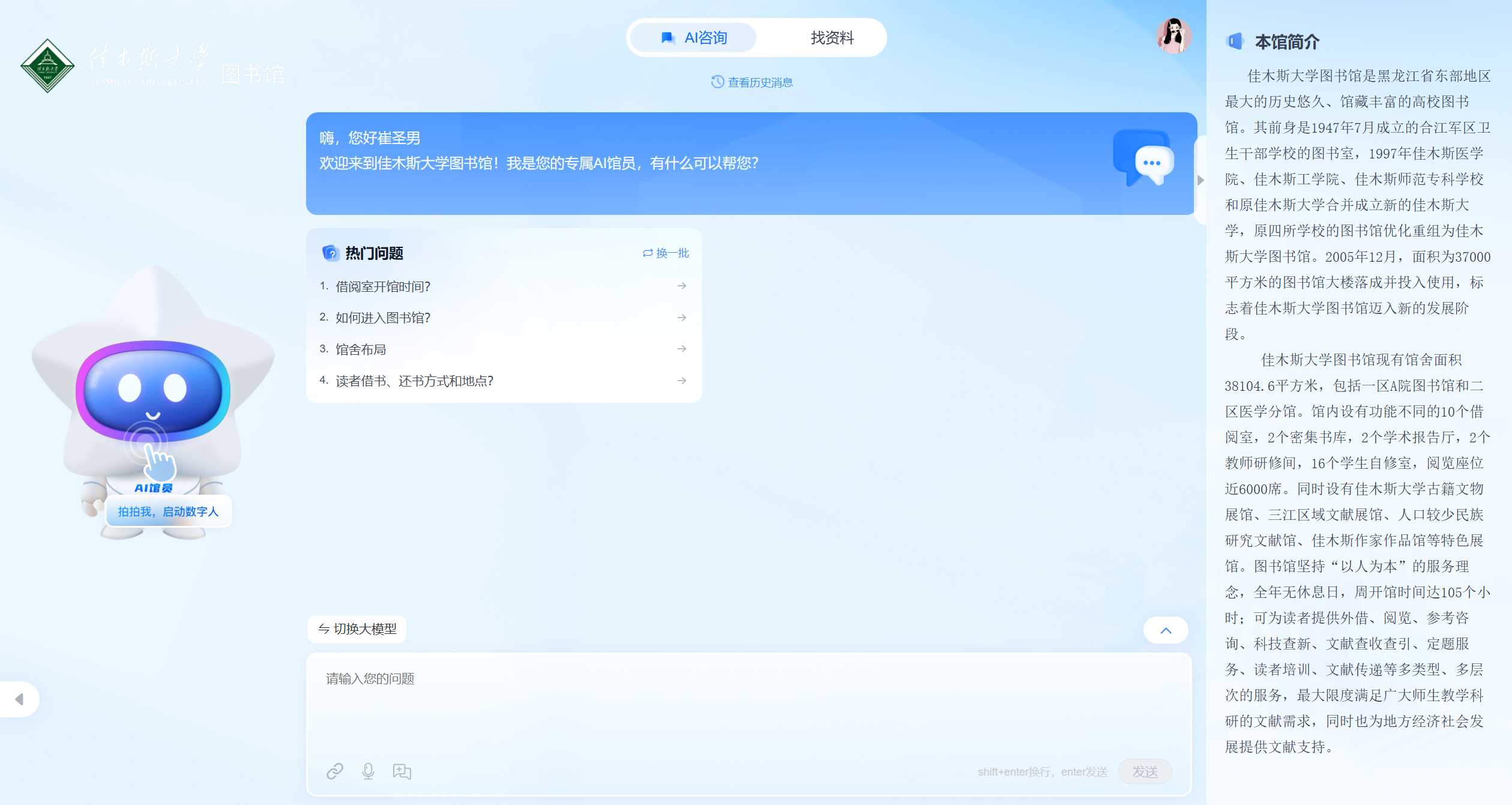1512x805 pixels.
Task: Click the new chat icon
Action: [402, 771]
